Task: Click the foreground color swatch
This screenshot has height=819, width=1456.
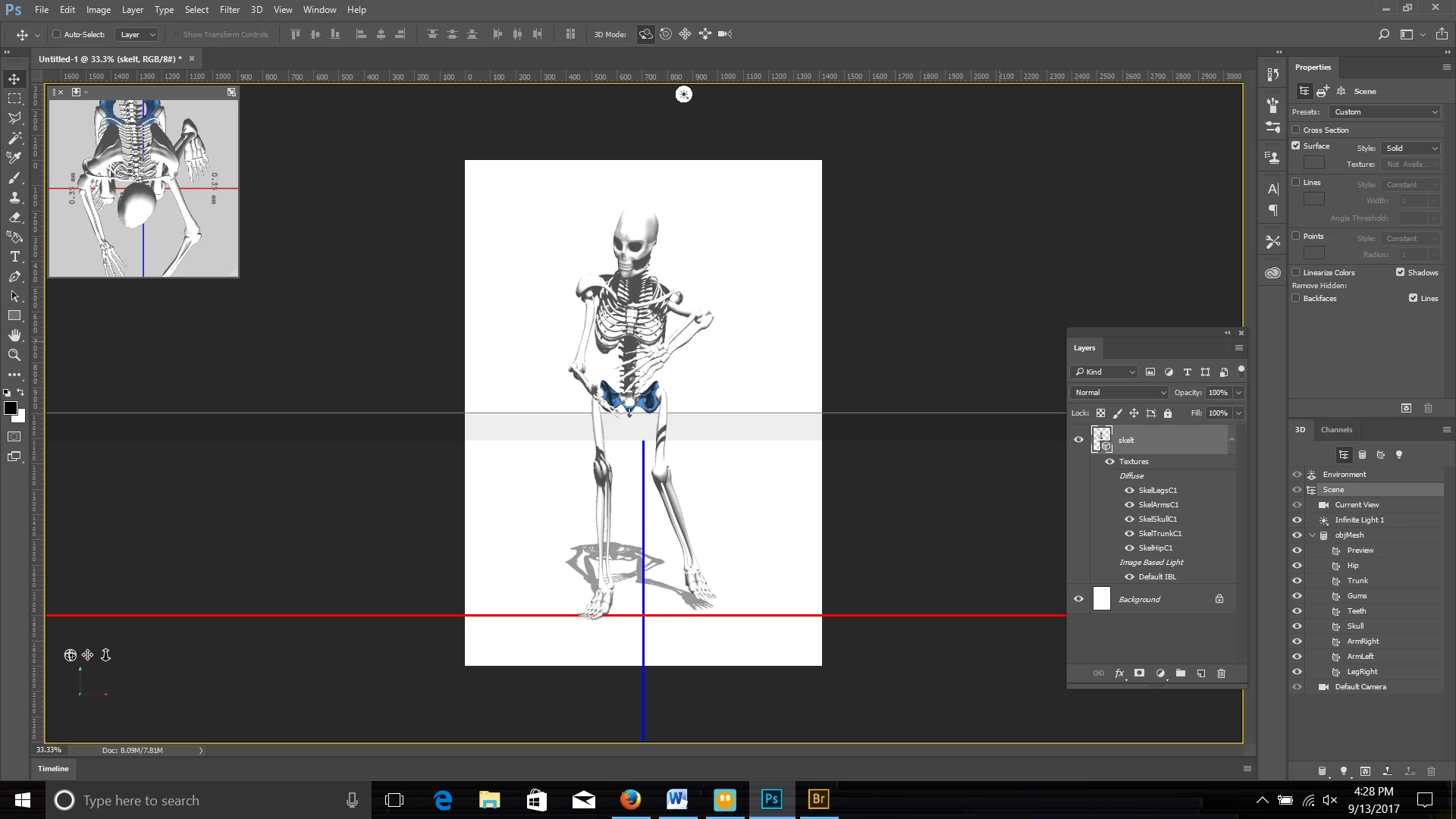Action: pyautogui.click(x=11, y=409)
